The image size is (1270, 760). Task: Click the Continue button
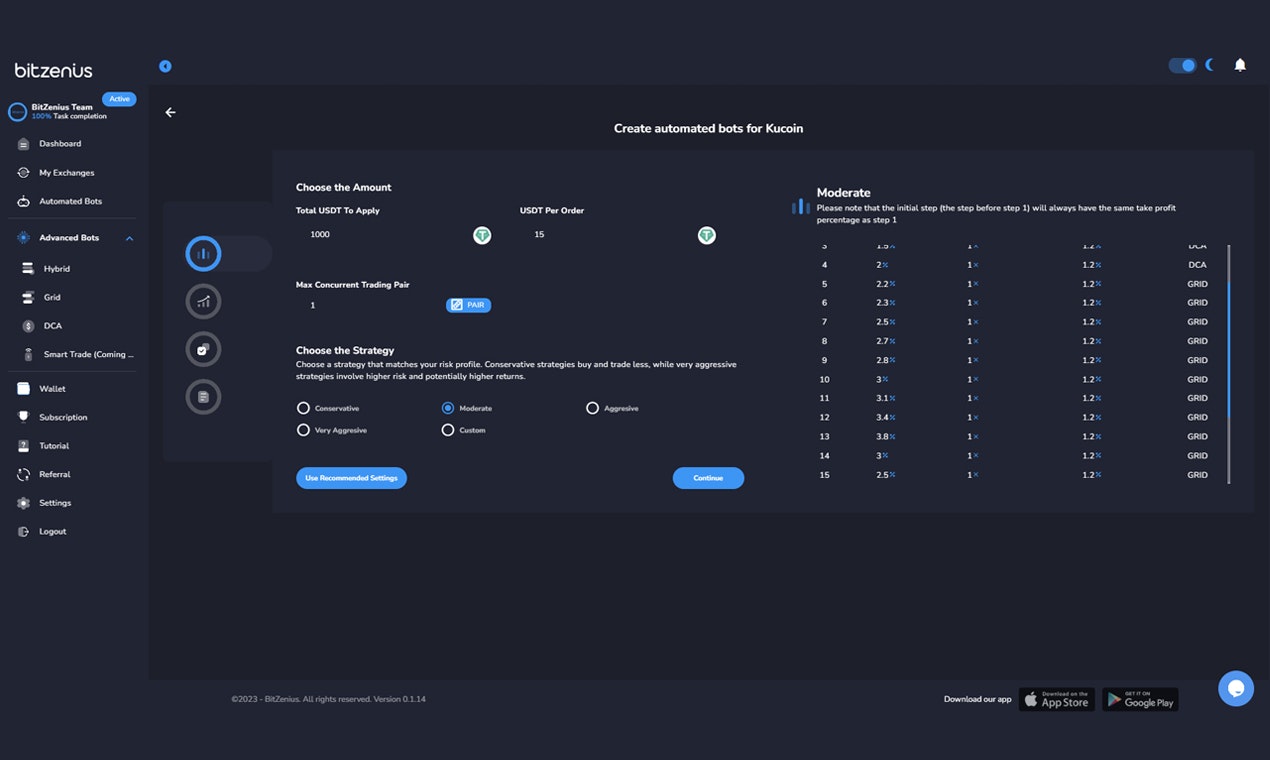(708, 478)
